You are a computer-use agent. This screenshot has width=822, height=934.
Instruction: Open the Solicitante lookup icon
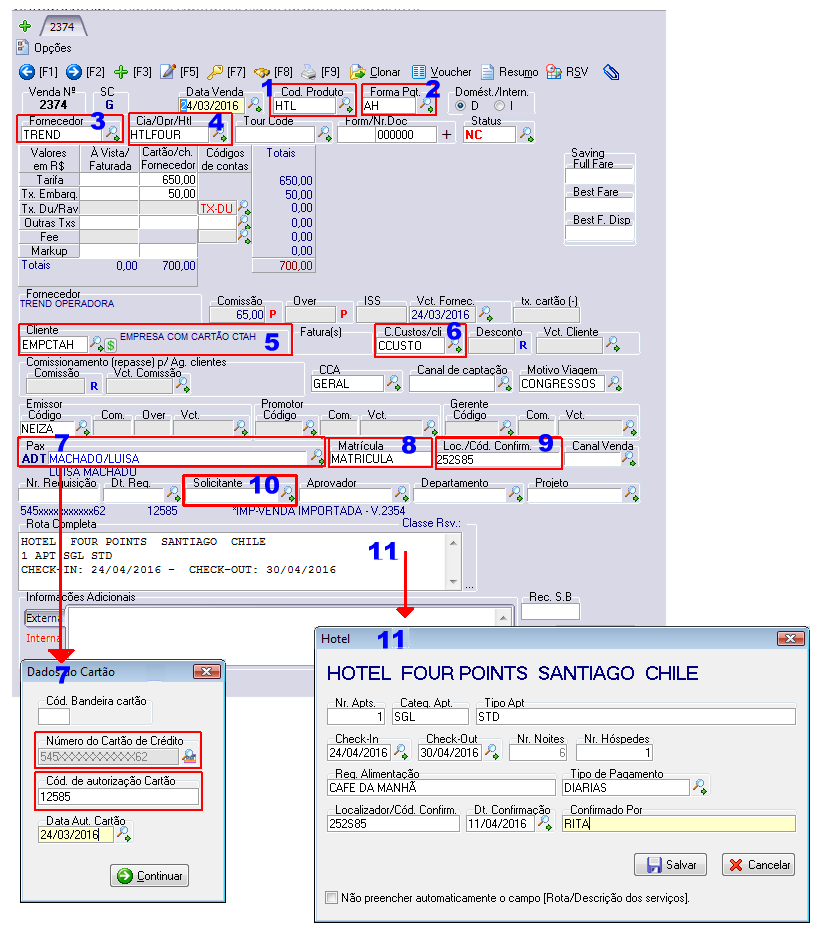(x=287, y=493)
